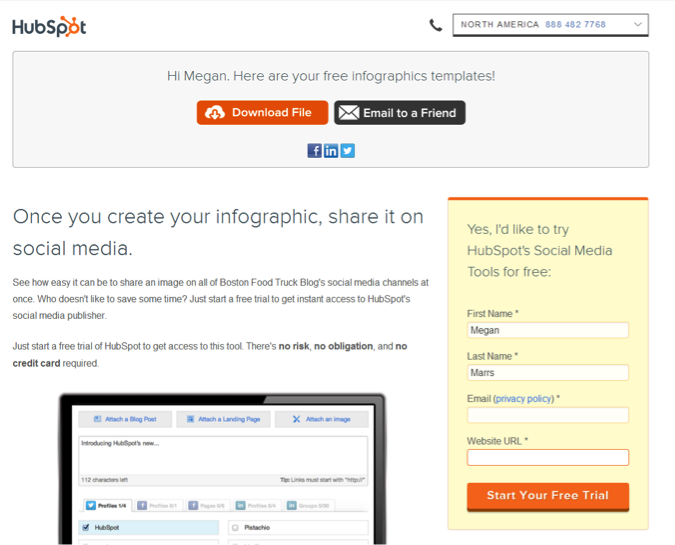This screenshot has width=675, height=545.
Task: Share on Twitter icon
Action: [x=347, y=151]
